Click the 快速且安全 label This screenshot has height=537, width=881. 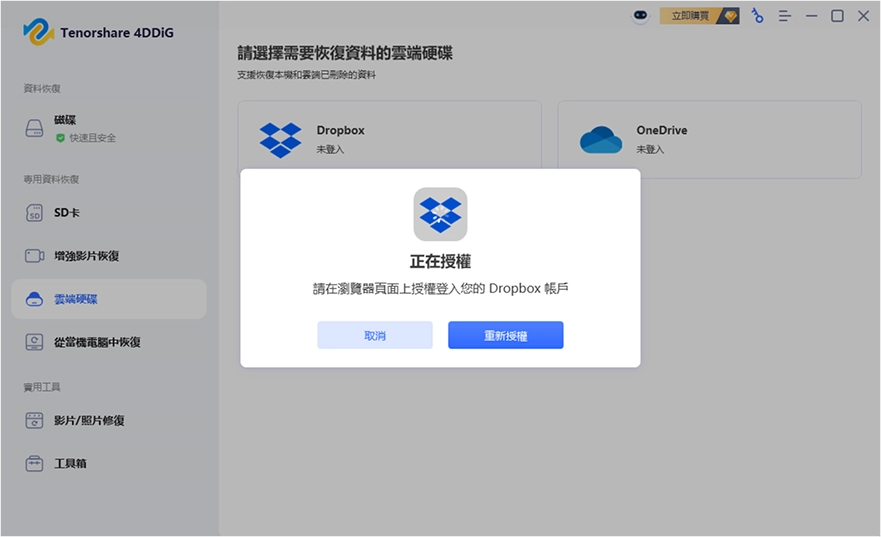click(93, 138)
